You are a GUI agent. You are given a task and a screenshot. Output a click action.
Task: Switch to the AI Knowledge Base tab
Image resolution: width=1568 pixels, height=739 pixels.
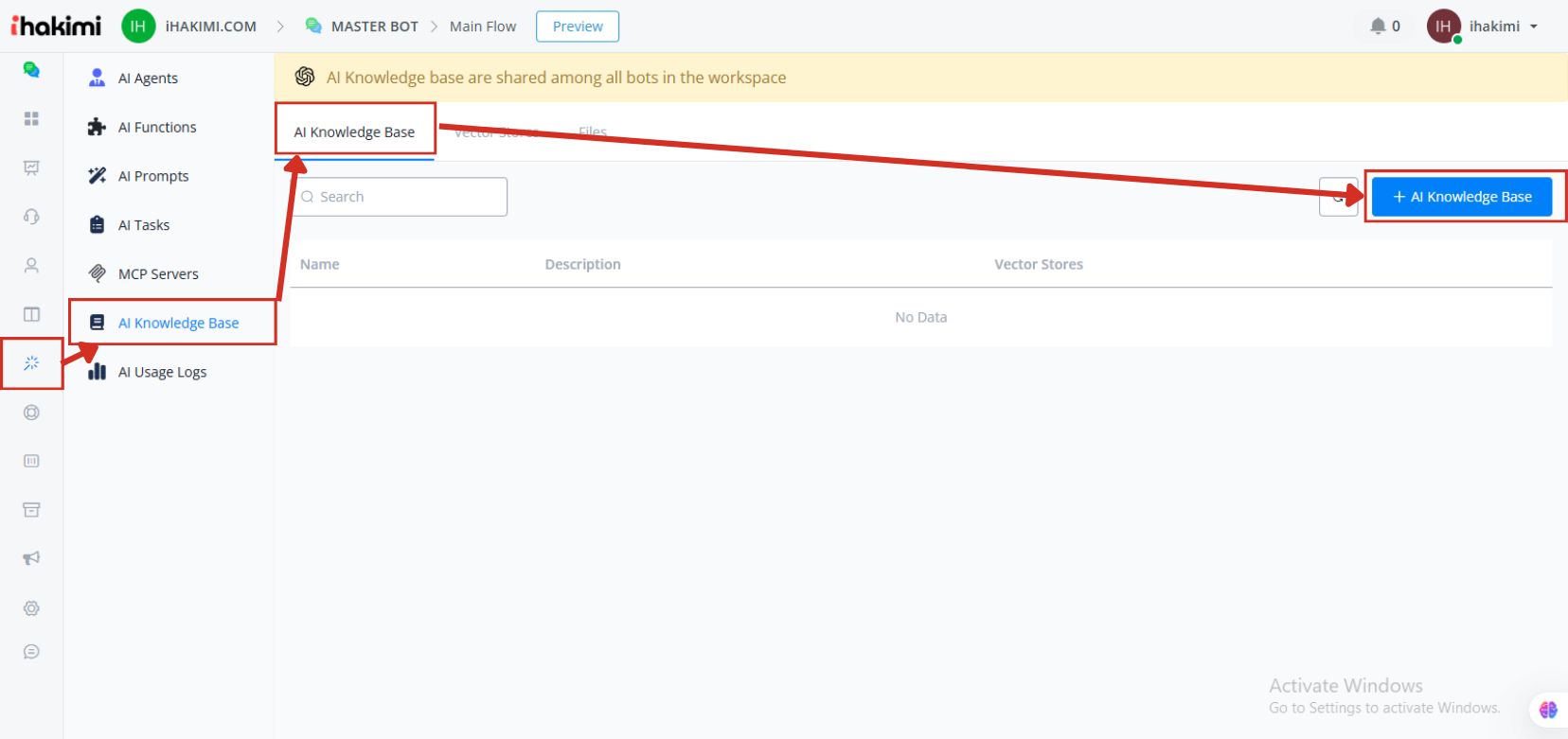pyautogui.click(x=354, y=132)
